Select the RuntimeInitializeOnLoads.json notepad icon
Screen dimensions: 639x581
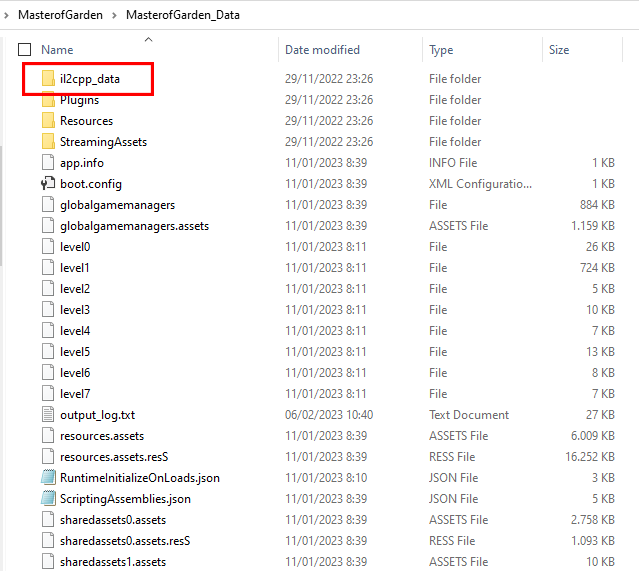48,478
